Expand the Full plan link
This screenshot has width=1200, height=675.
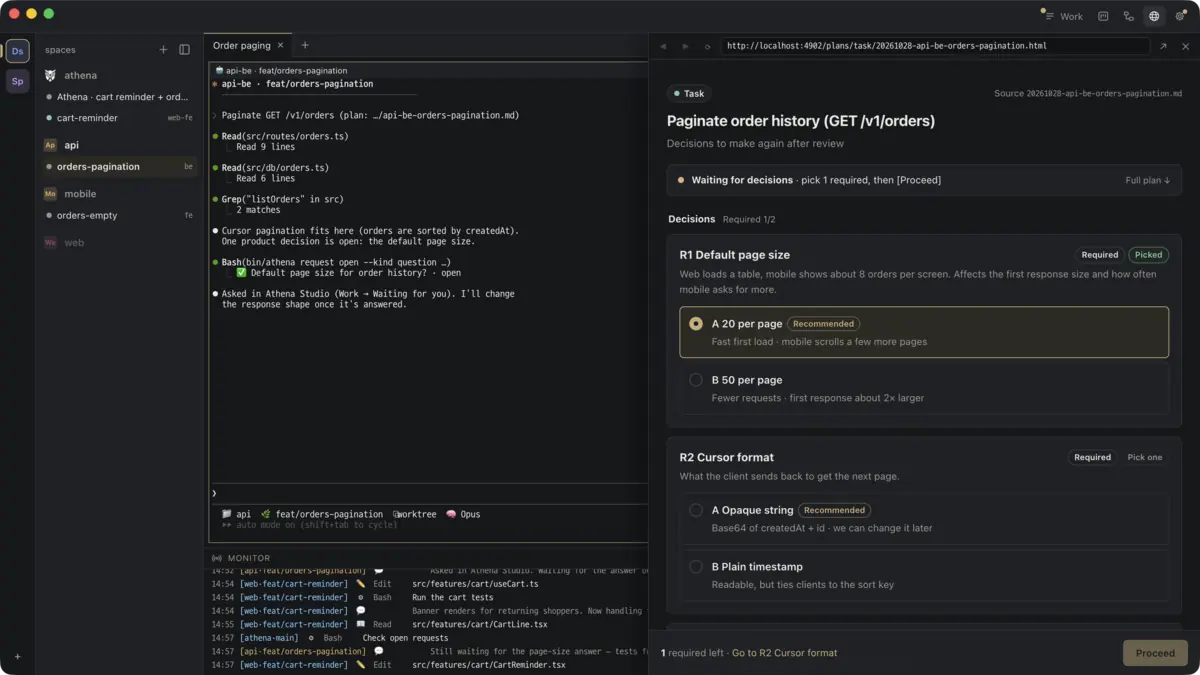(x=1148, y=180)
